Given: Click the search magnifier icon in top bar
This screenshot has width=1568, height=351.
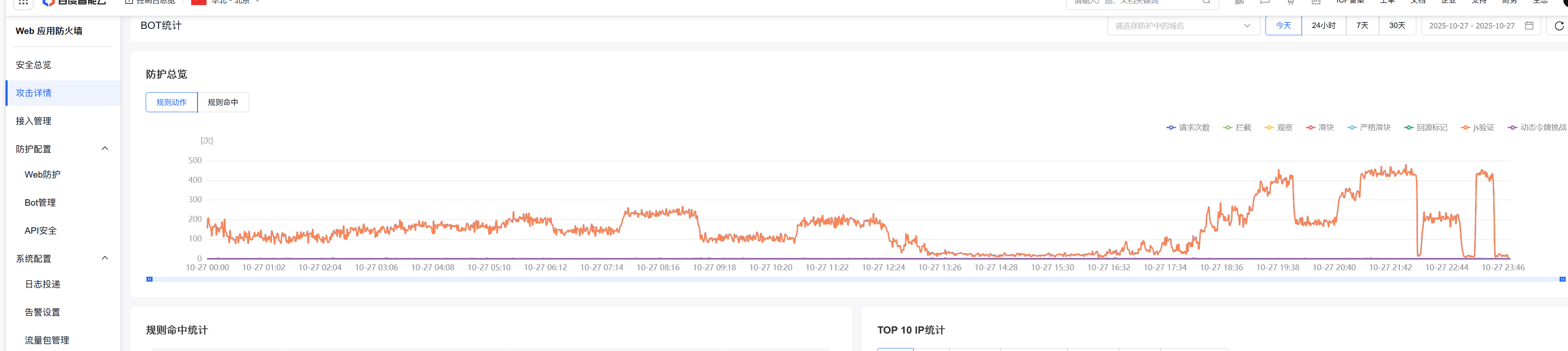Looking at the screenshot, I should click(1206, 3).
